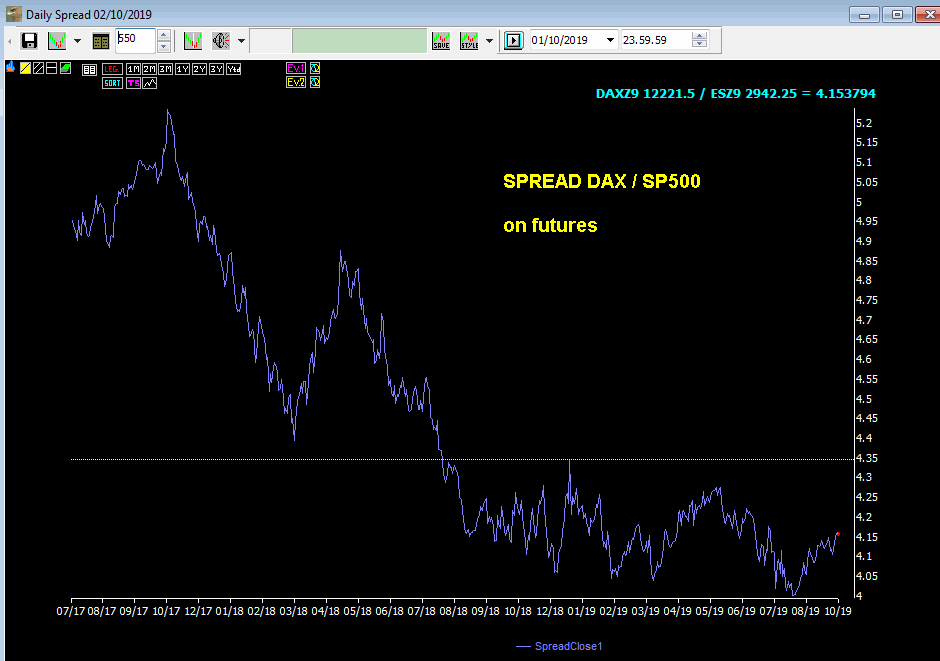Click the play button in the toolbar
This screenshot has width=940, height=661.
pyautogui.click(x=514, y=40)
